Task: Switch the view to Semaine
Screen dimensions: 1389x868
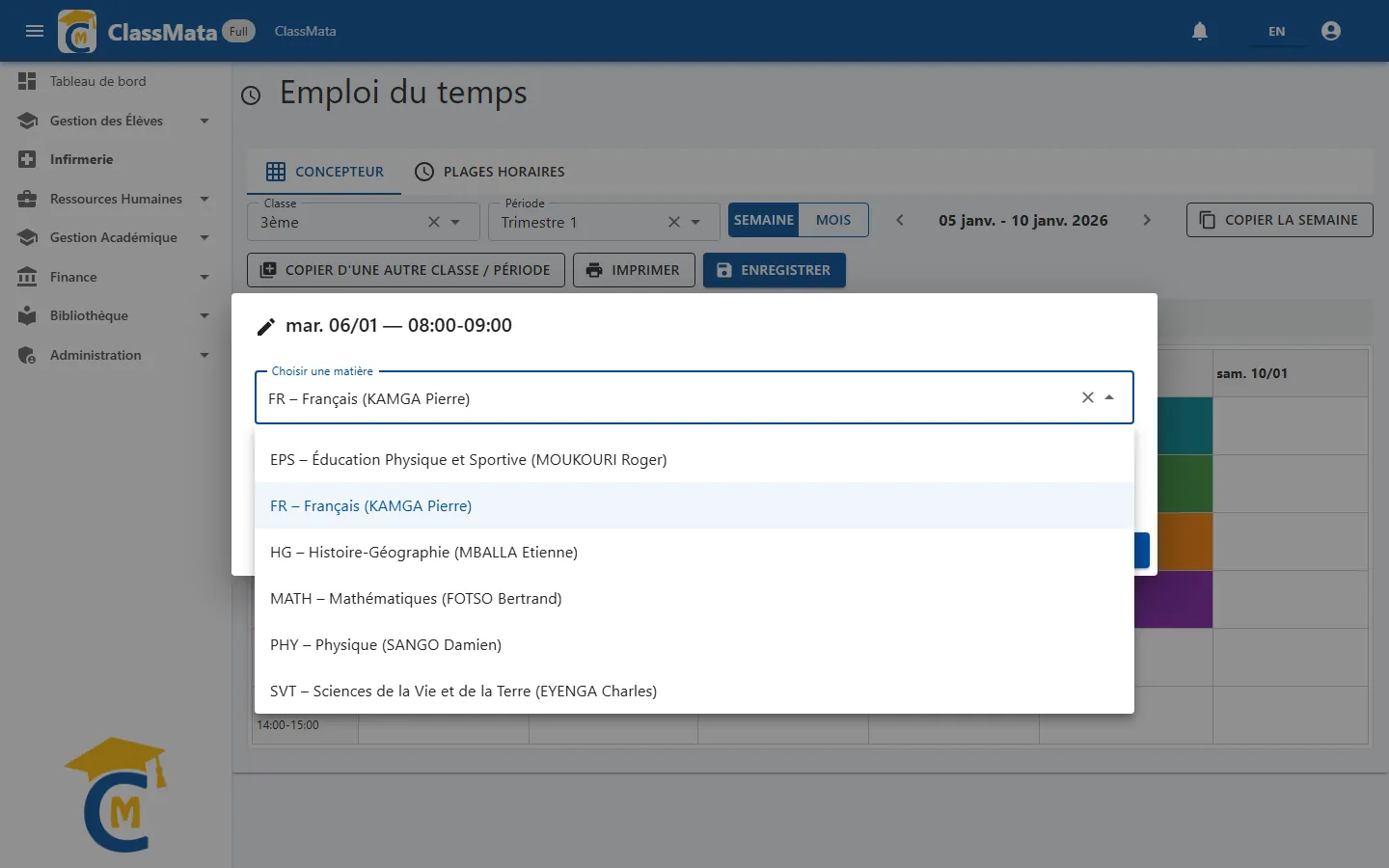Action: 763,220
